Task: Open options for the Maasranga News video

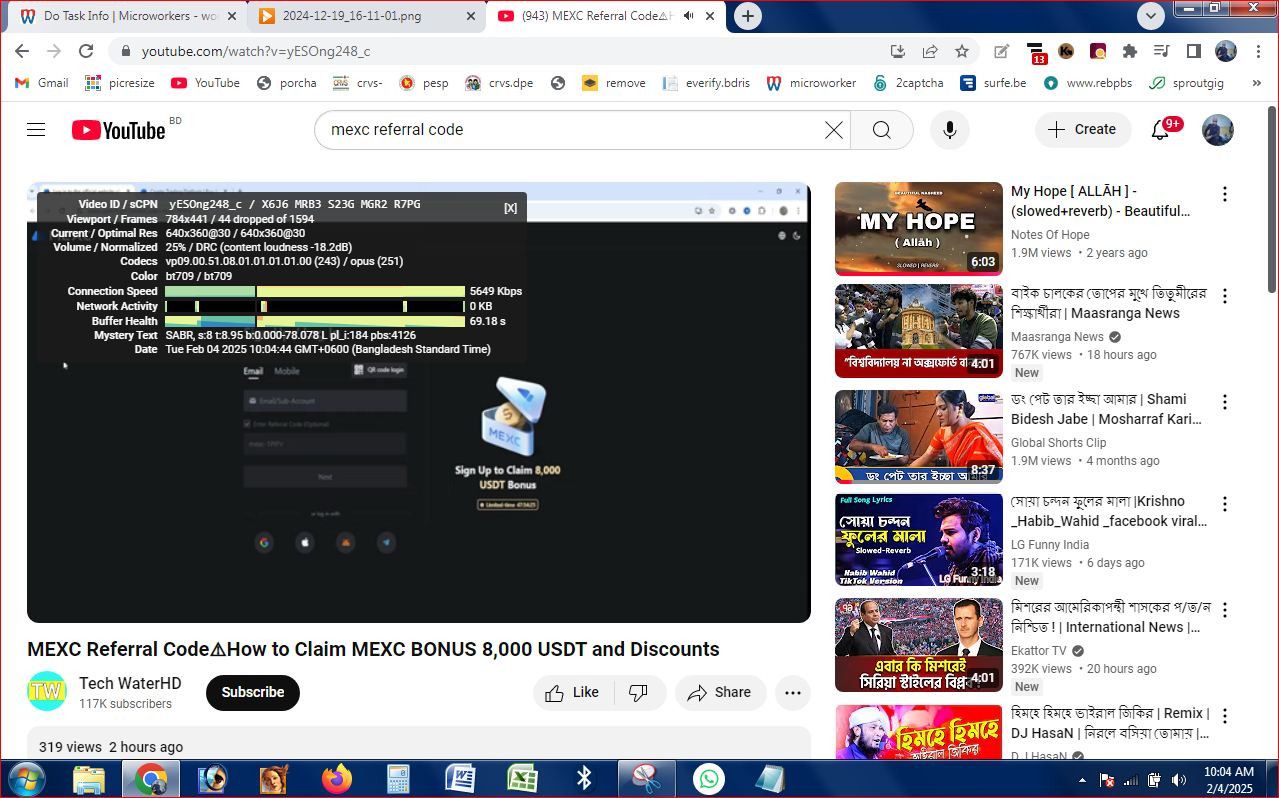Action: click(x=1224, y=296)
